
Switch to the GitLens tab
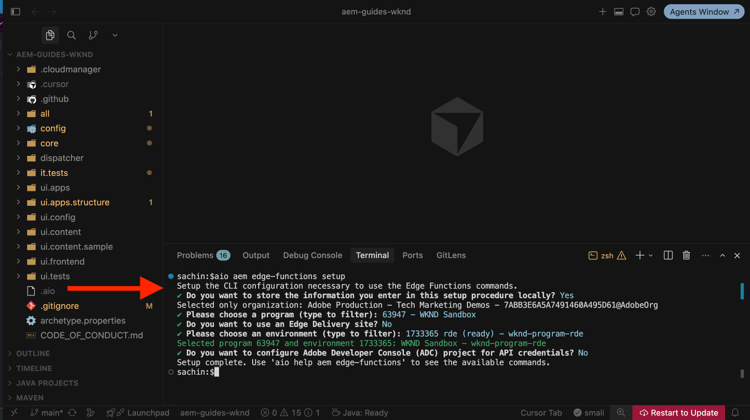click(x=451, y=255)
